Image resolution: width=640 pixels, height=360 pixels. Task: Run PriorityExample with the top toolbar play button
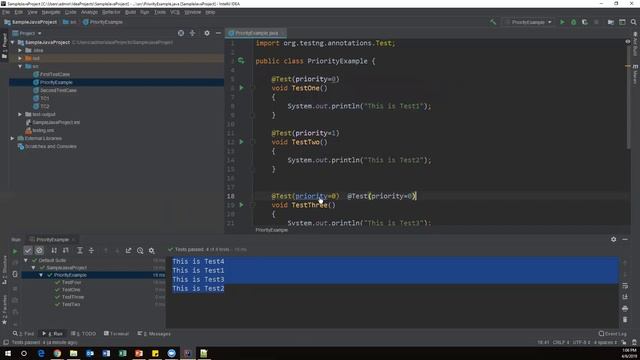[x=562, y=22]
